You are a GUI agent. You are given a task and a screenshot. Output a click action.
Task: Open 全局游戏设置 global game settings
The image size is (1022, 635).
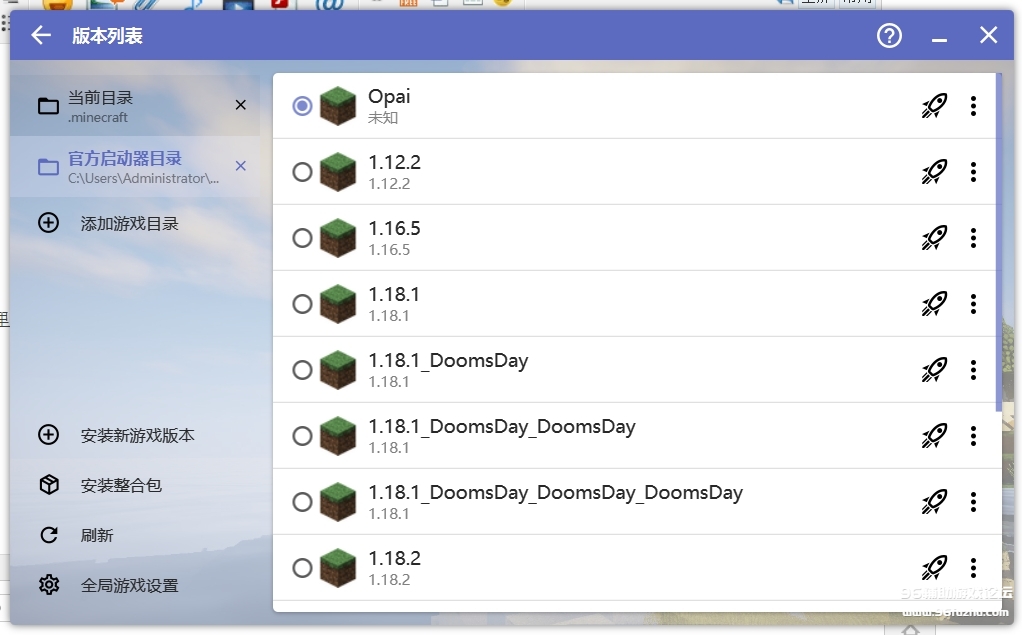(x=129, y=586)
